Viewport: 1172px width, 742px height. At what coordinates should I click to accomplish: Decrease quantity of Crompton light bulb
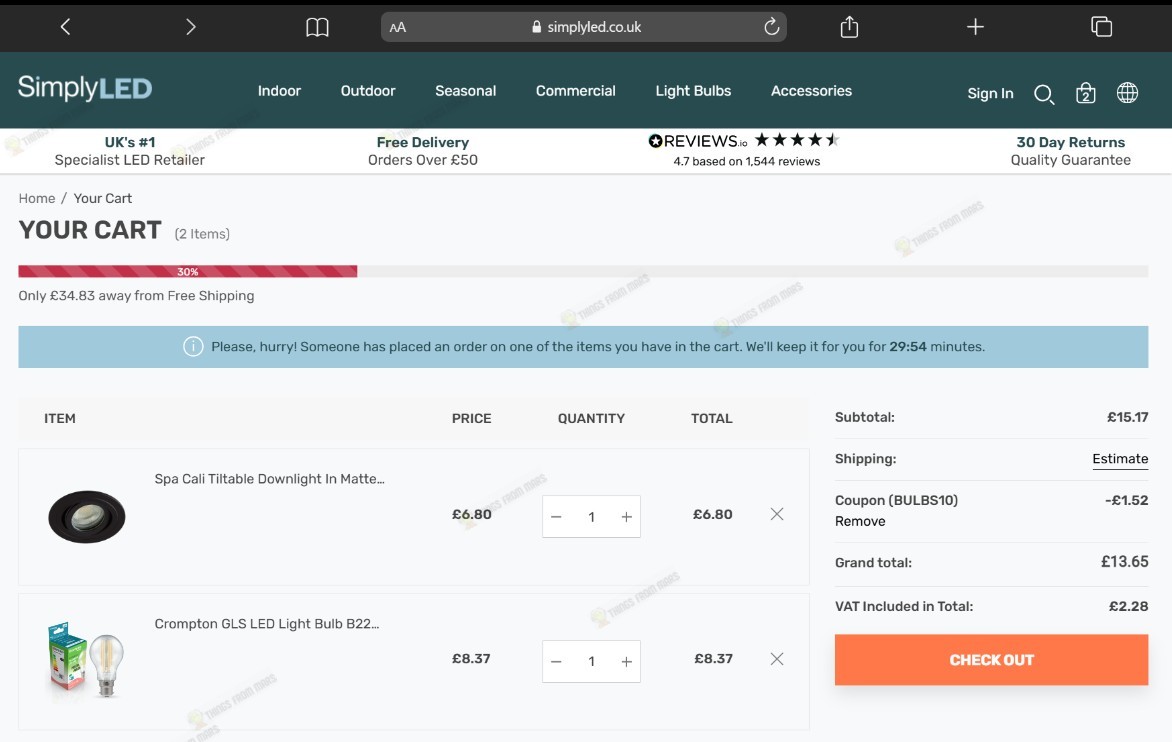(x=556, y=661)
